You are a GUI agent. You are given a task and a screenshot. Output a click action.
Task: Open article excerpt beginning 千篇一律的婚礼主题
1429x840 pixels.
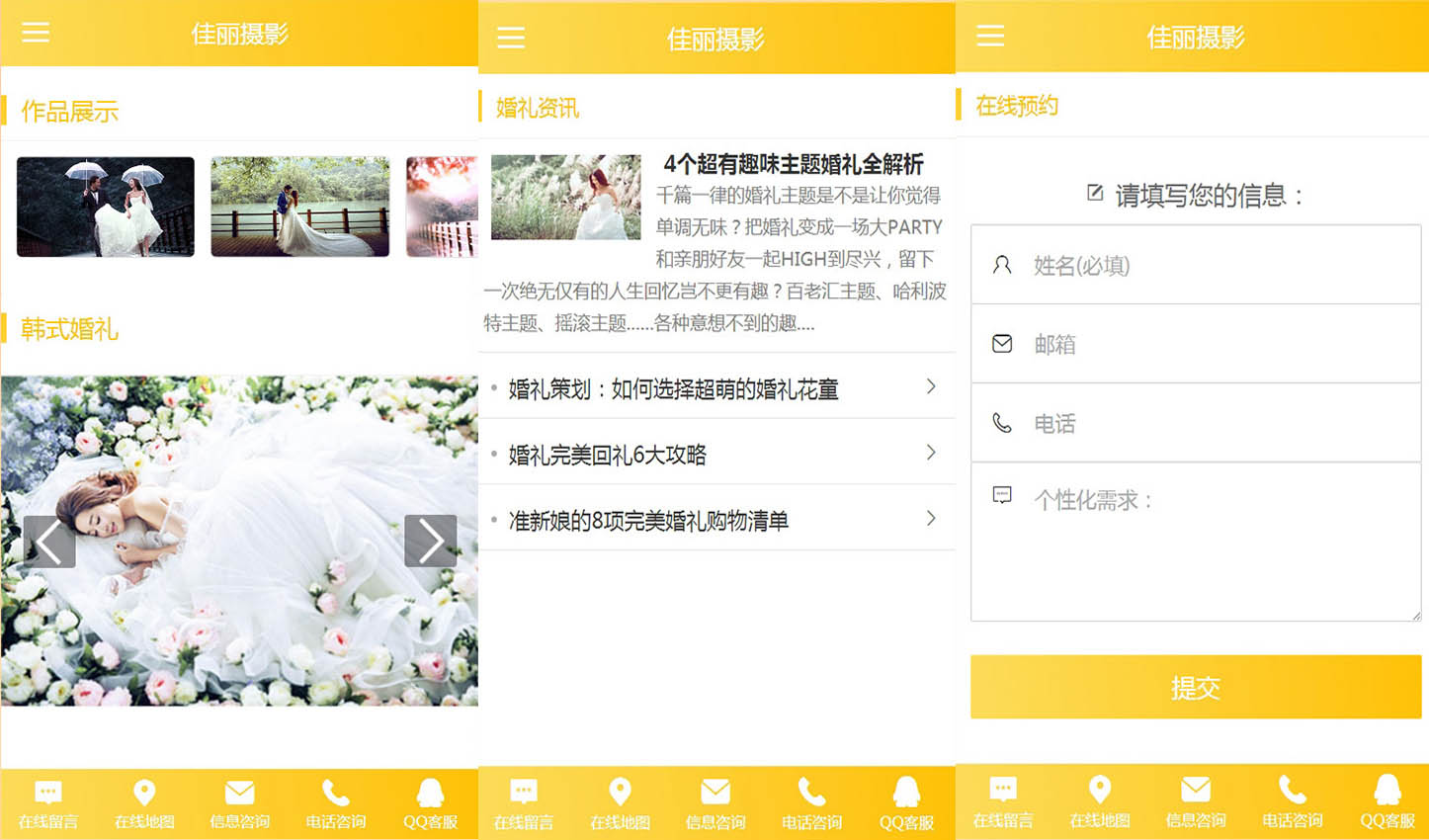click(715, 259)
